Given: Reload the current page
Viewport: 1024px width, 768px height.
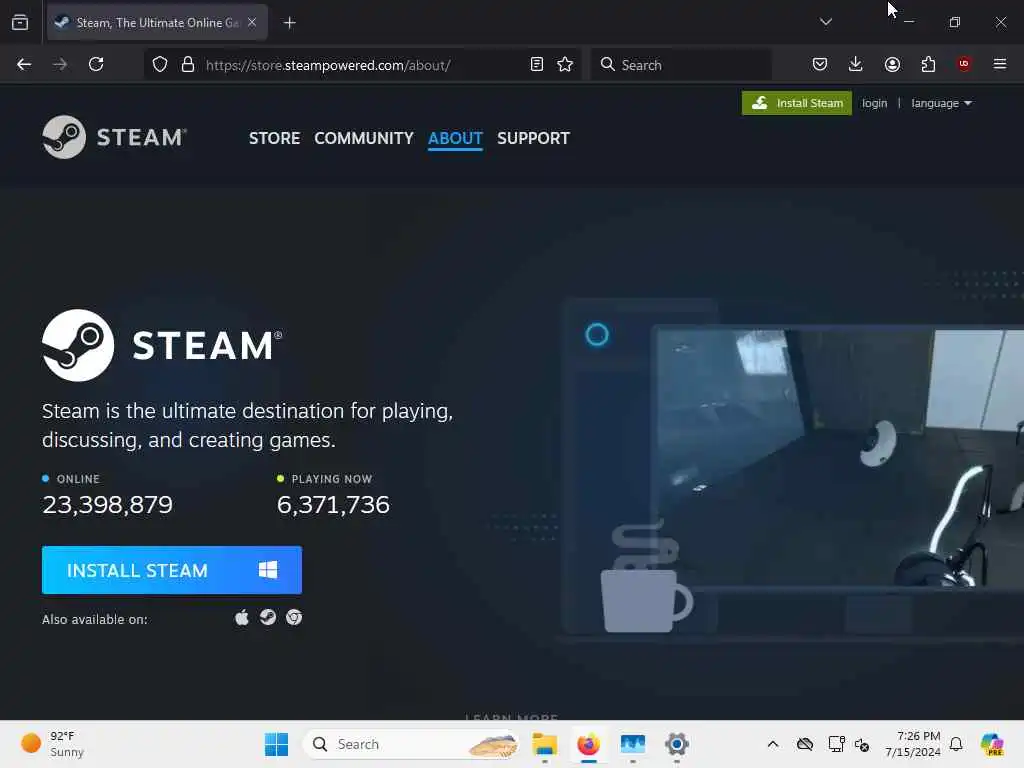Looking at the screenshot, I should 96,64.
